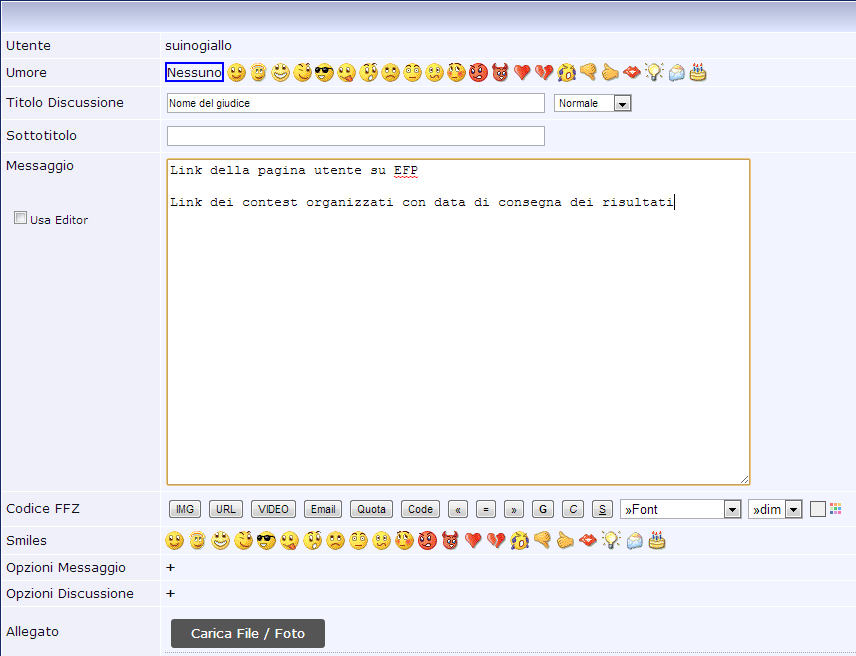This screenshot has height=656, width=856.
Task: Choose the birthday cake in Umore row
Action: pos(698,73)
